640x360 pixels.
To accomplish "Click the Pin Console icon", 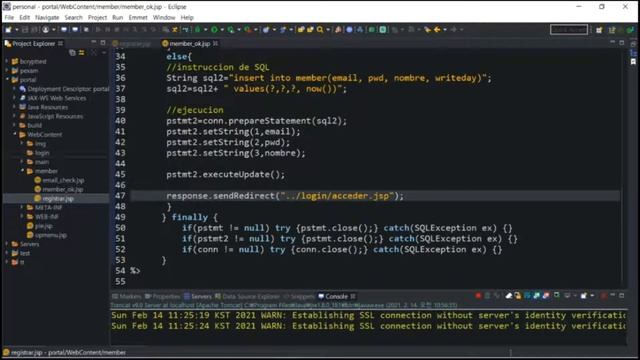I will coord(557,295).
